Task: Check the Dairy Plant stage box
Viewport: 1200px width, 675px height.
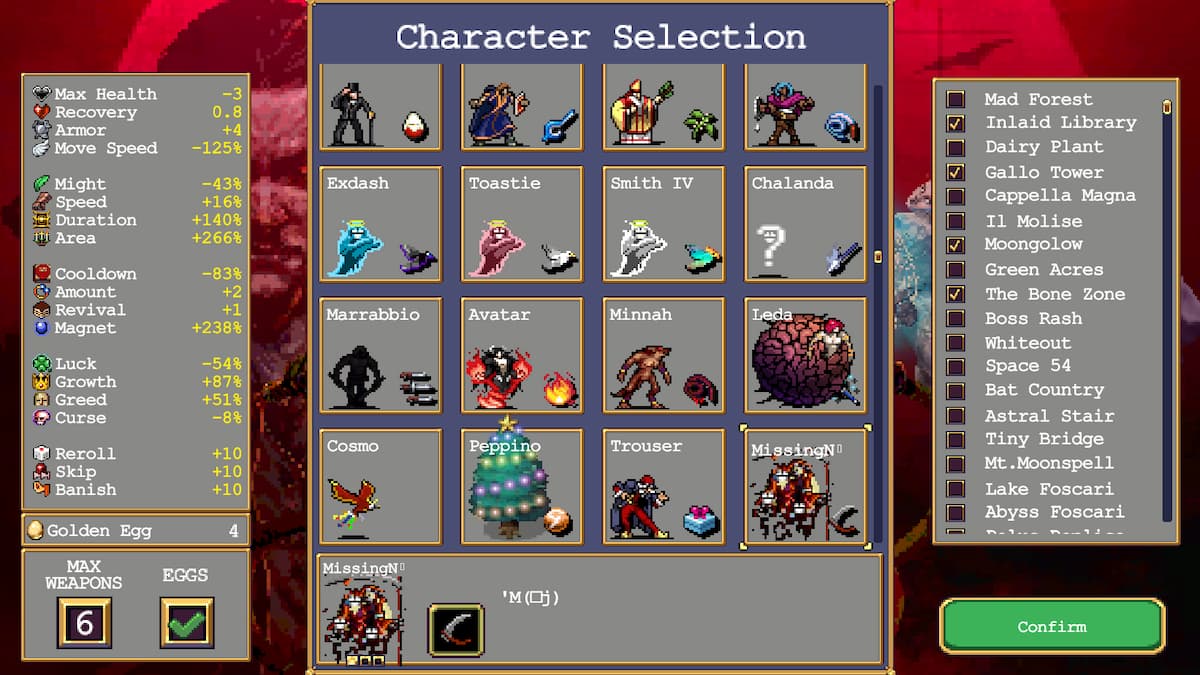Action: (x=956, y=147)
